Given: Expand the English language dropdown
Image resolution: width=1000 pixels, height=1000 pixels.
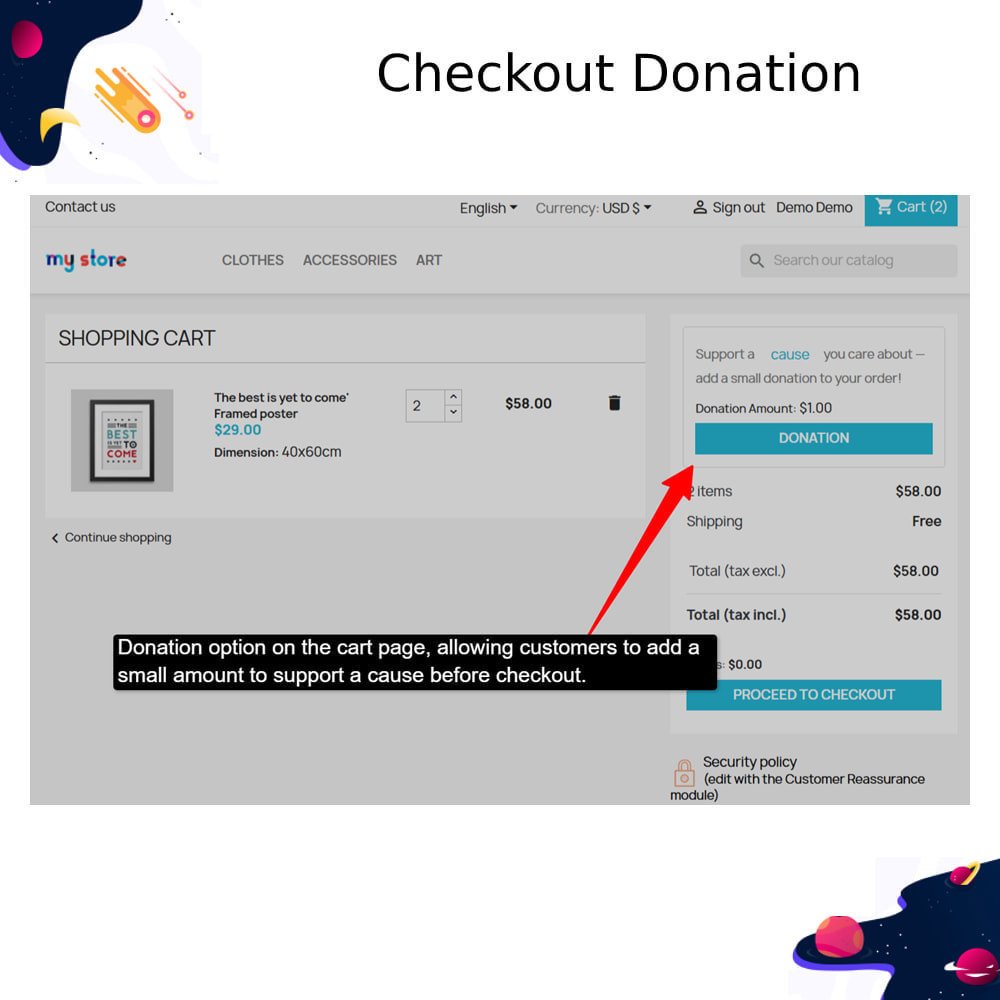Looking at the screenshot, I should click(x=489, y=208).
